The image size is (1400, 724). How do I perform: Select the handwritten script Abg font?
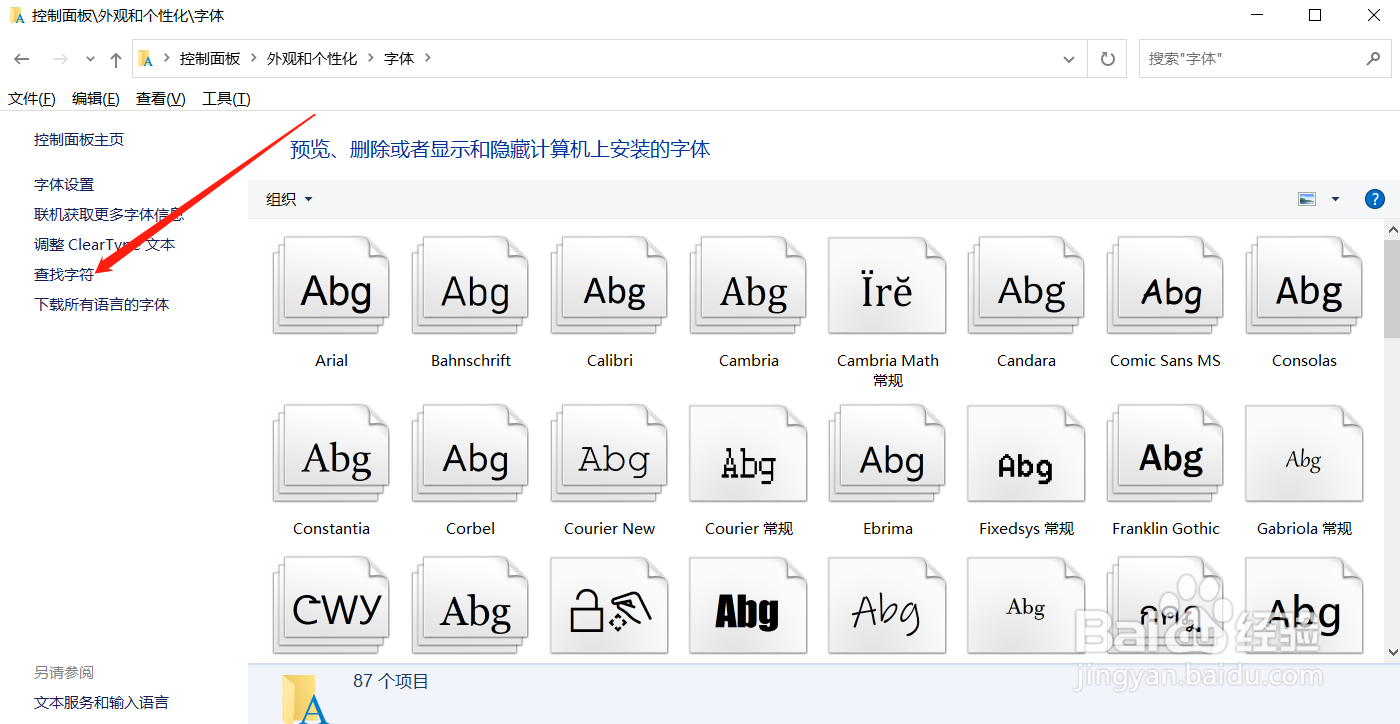(887, 606)
